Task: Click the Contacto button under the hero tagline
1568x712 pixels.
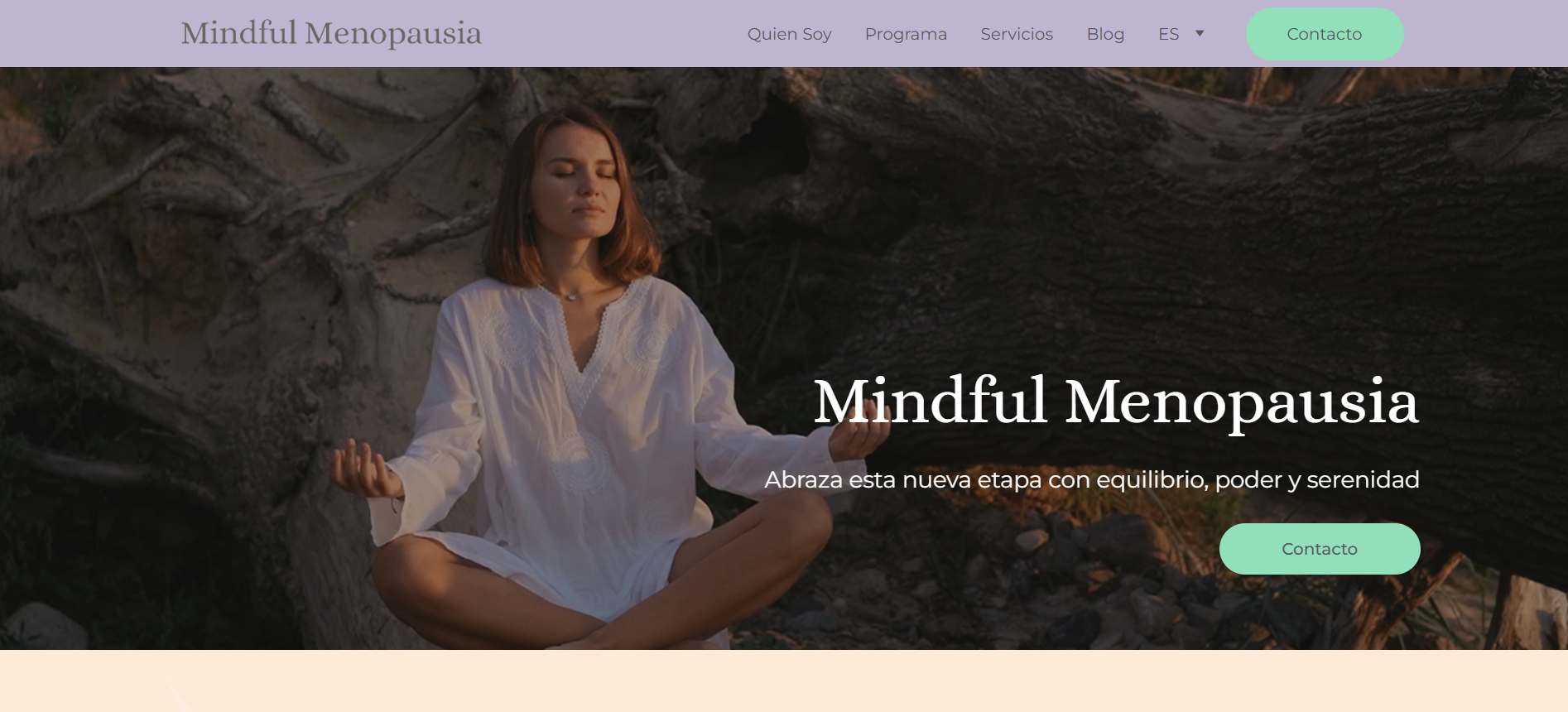Action: coord(1320,549)
